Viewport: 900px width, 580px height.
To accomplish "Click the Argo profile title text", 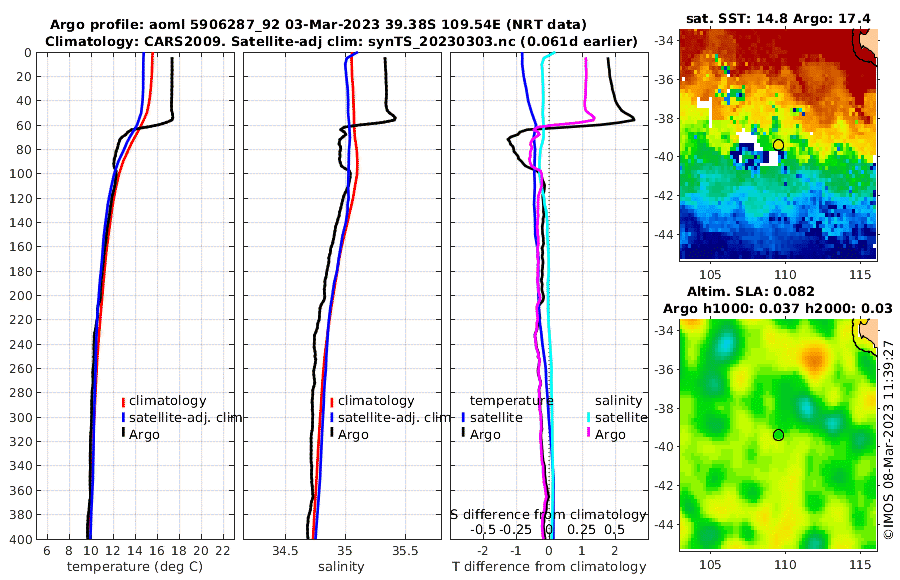I will coord(318,25).
